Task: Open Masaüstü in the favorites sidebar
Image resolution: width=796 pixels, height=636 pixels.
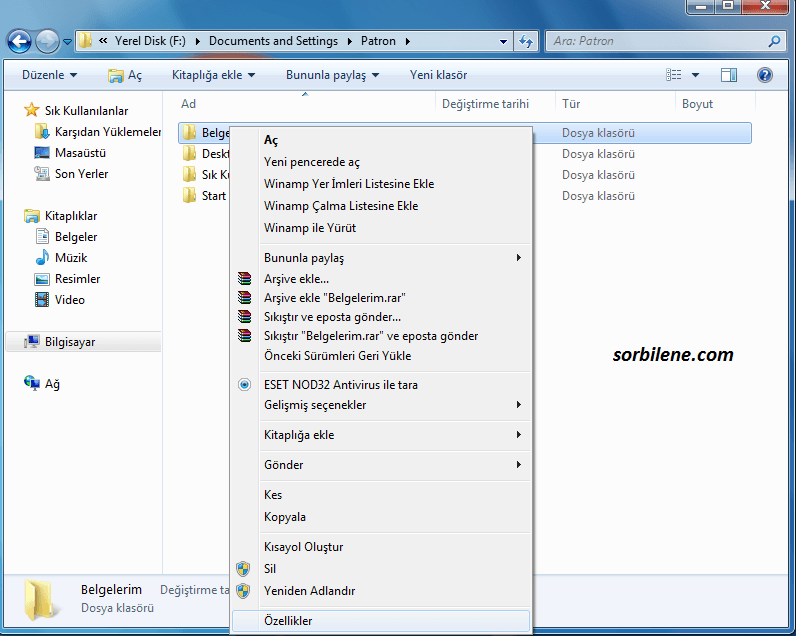Action: (x=80, y=153)
